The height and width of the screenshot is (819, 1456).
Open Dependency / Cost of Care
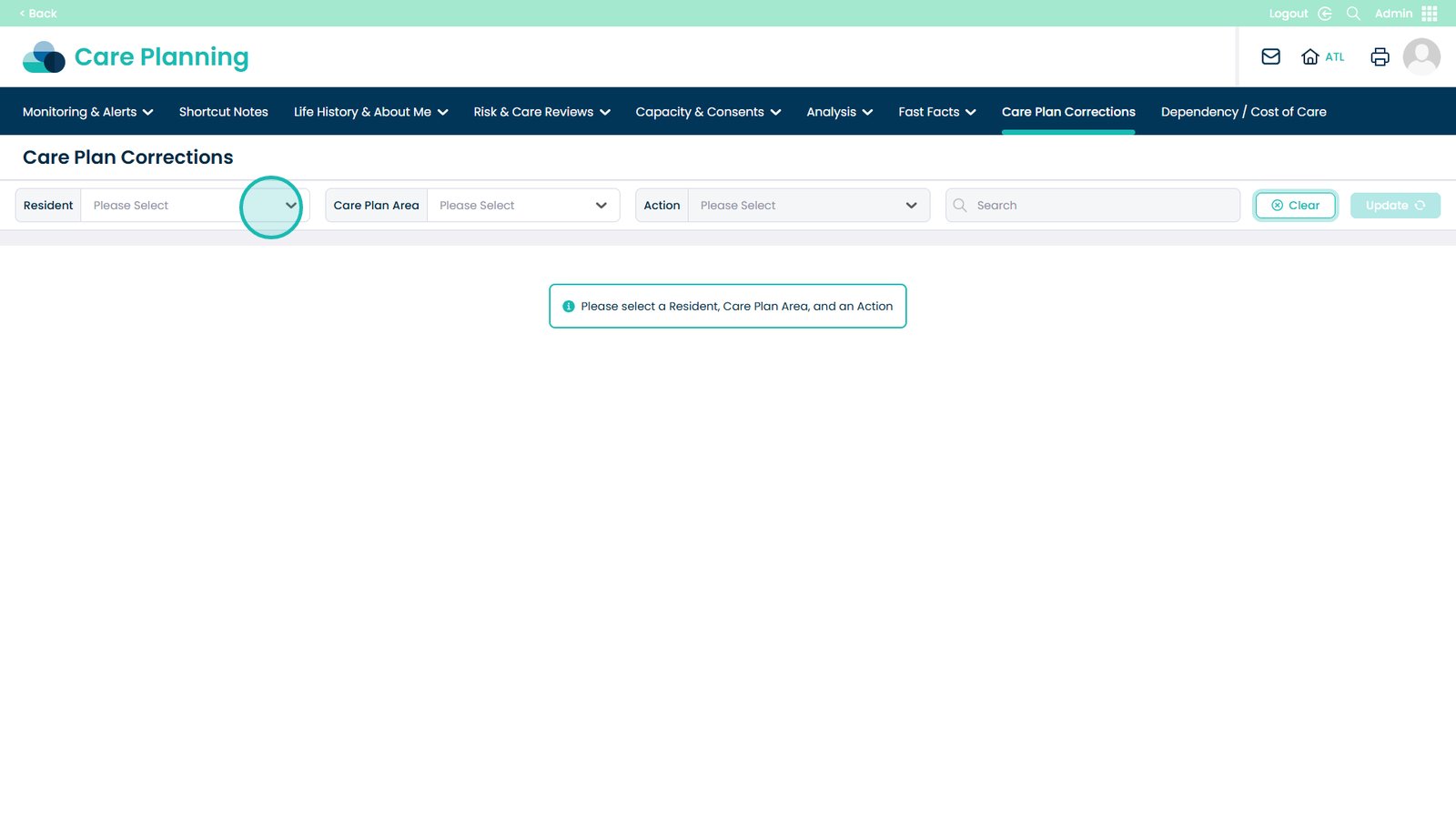coord(1244,112)
